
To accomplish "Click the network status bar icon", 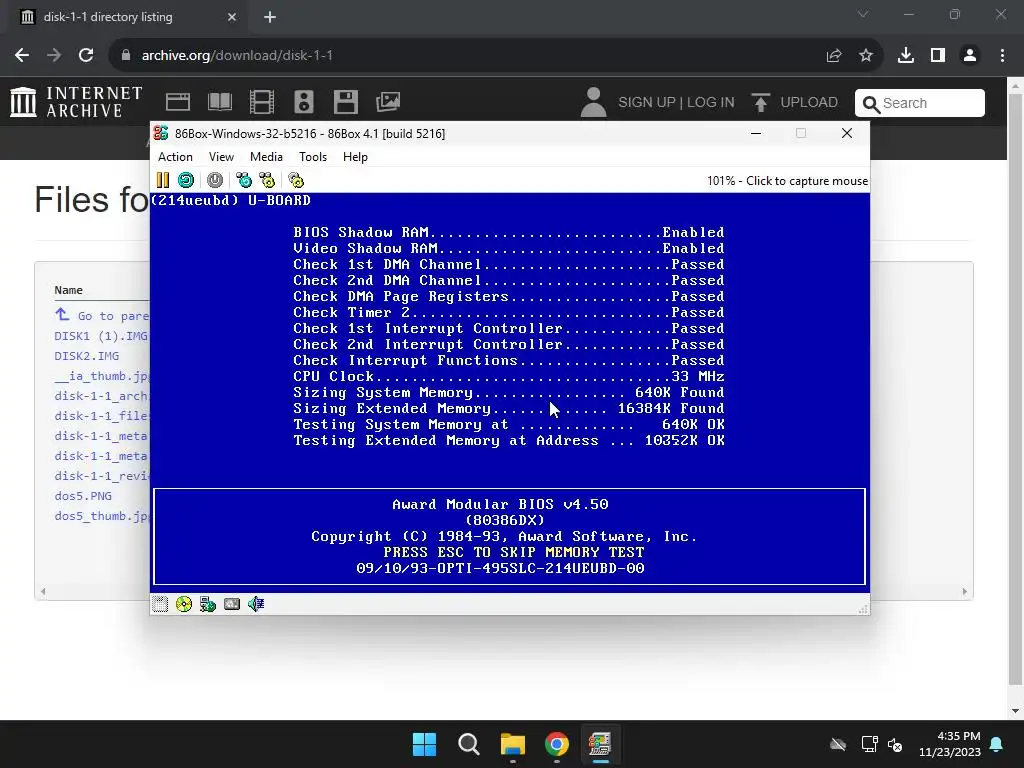I will coord(208,604).
